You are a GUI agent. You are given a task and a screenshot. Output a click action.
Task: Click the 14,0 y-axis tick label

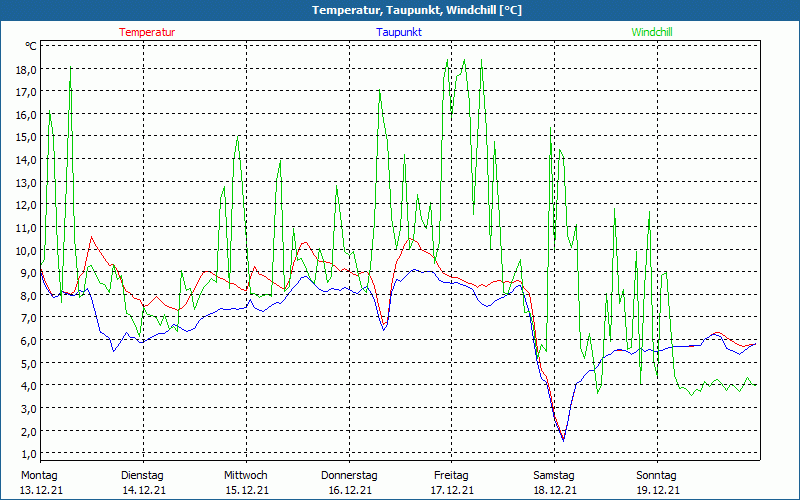click(26, 159)
